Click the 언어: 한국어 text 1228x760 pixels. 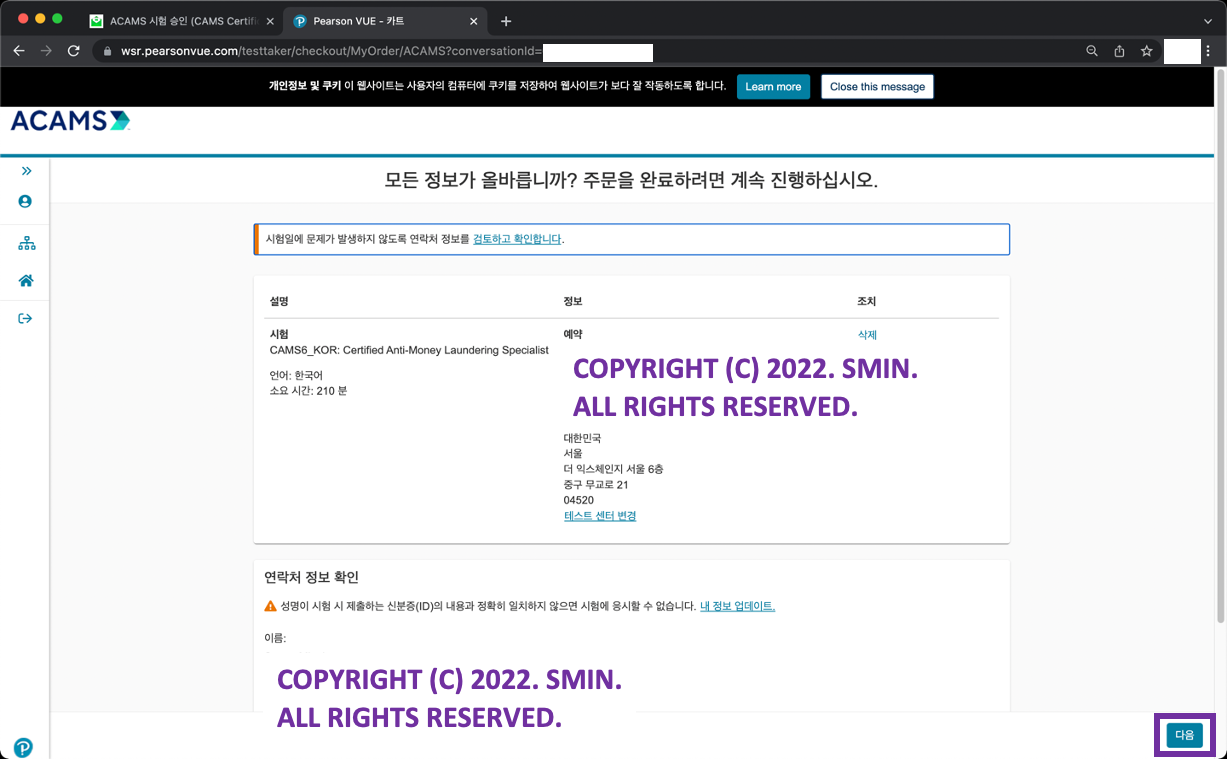point(296,375)
